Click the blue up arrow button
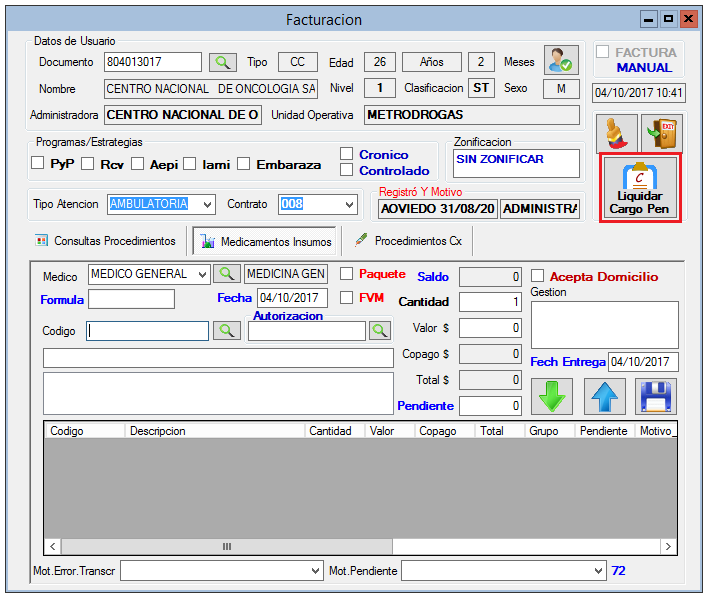Screen dimensions: 709x596 [x=604, y=397]
